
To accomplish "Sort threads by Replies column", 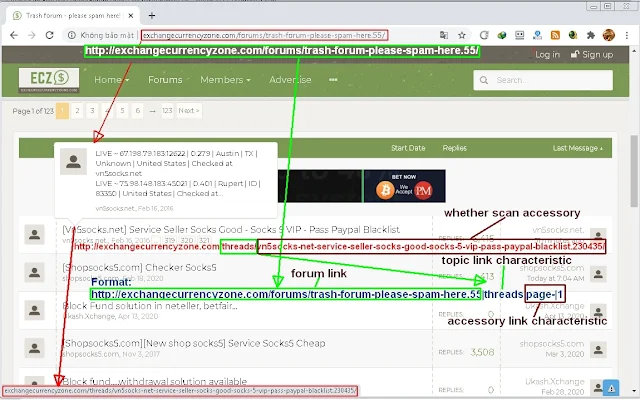I will click(x=455, y=148).
